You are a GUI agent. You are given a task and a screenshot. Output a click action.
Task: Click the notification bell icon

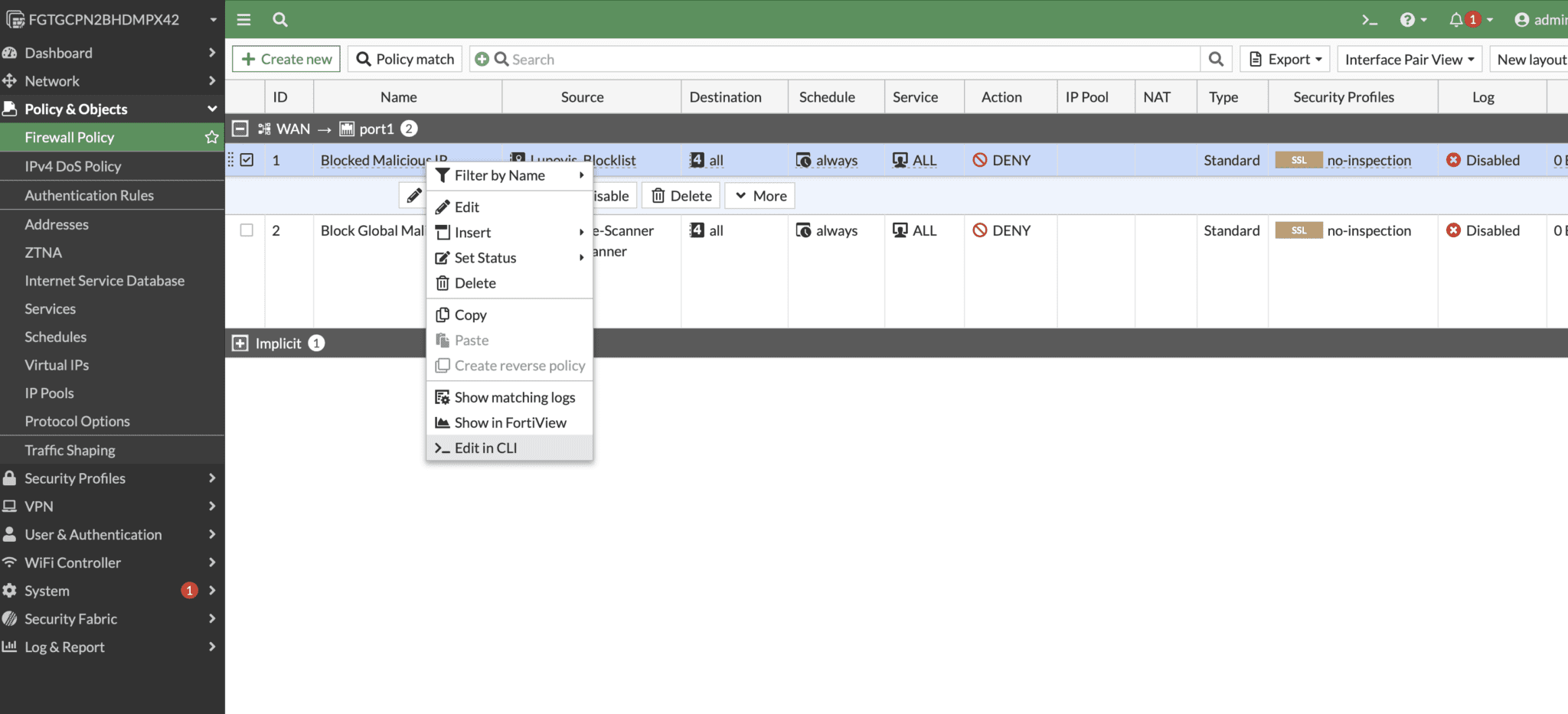(1455, 20)
